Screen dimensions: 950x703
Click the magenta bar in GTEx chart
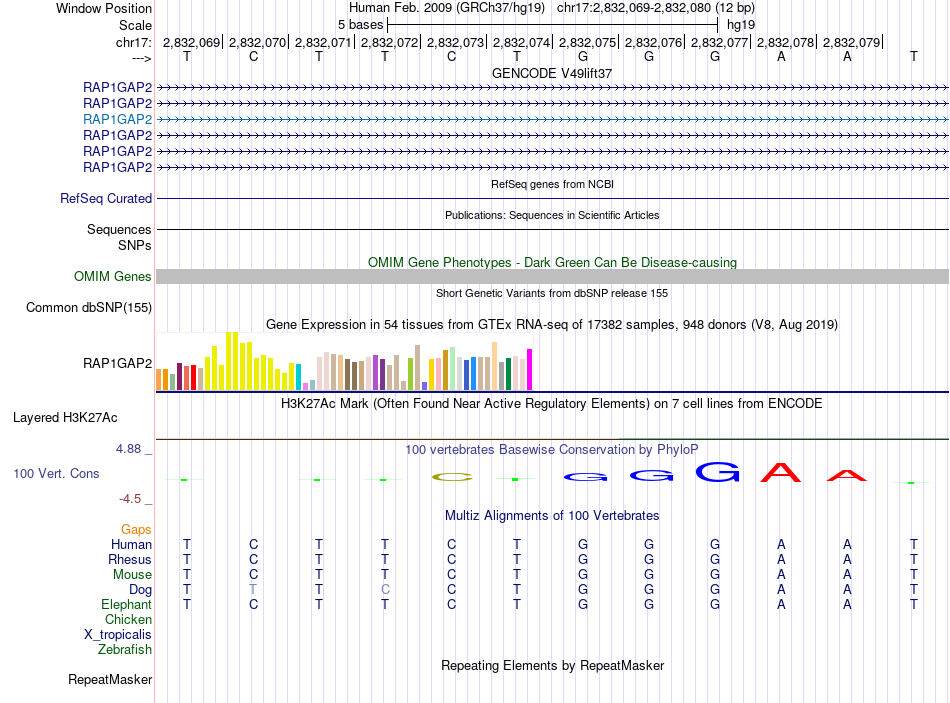(x=530, y=369)
